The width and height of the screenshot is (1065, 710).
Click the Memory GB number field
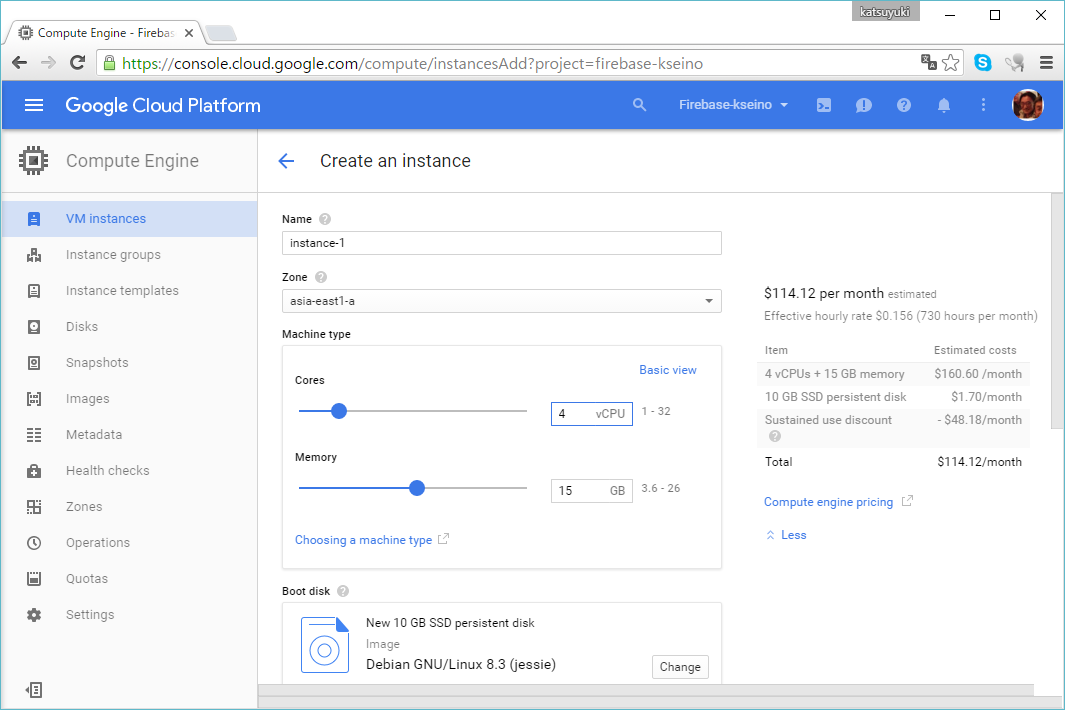click(x=592, y=491)
